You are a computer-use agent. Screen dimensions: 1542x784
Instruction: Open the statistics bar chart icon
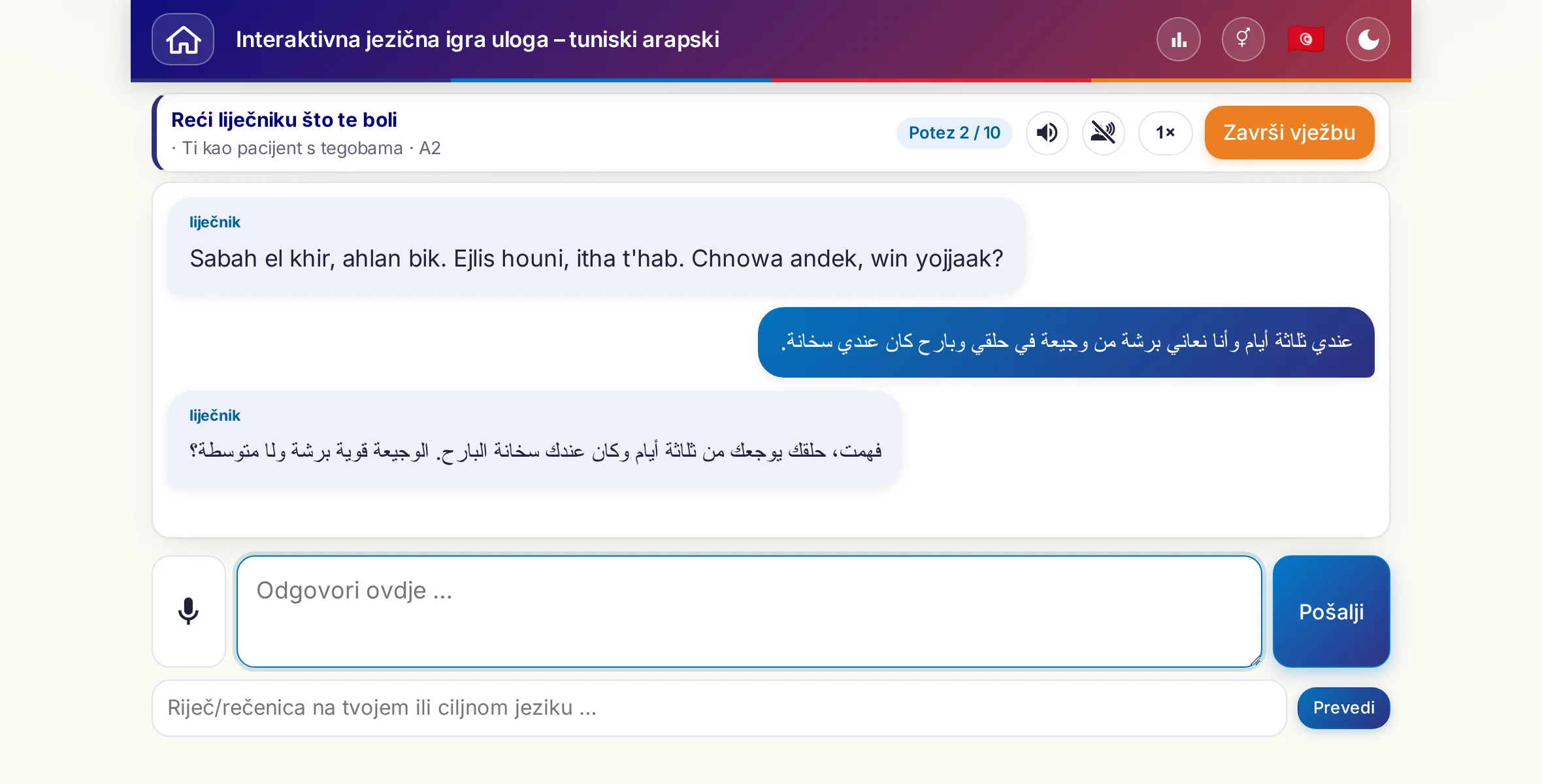tap(1179, 39)
